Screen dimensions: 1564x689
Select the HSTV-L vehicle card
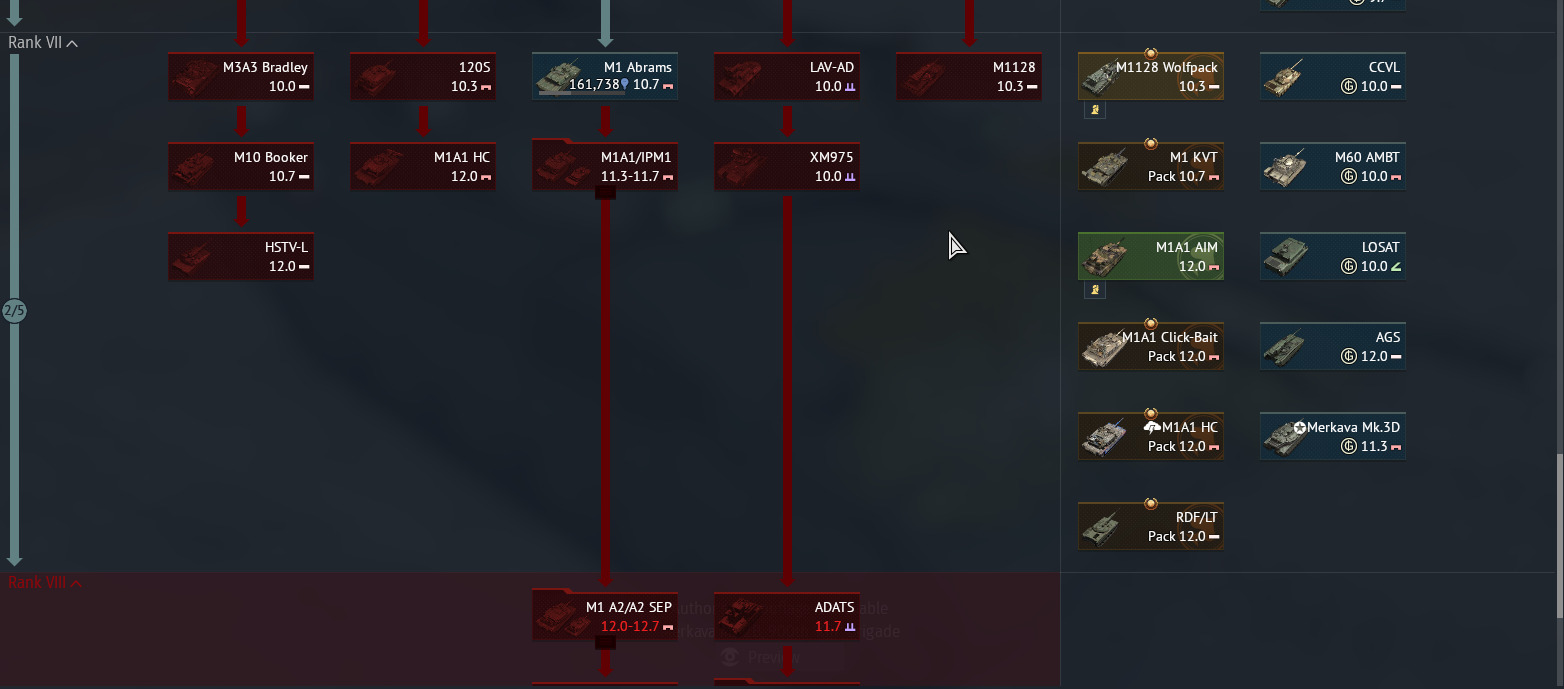pyautogui.click(x=241, y=256)
